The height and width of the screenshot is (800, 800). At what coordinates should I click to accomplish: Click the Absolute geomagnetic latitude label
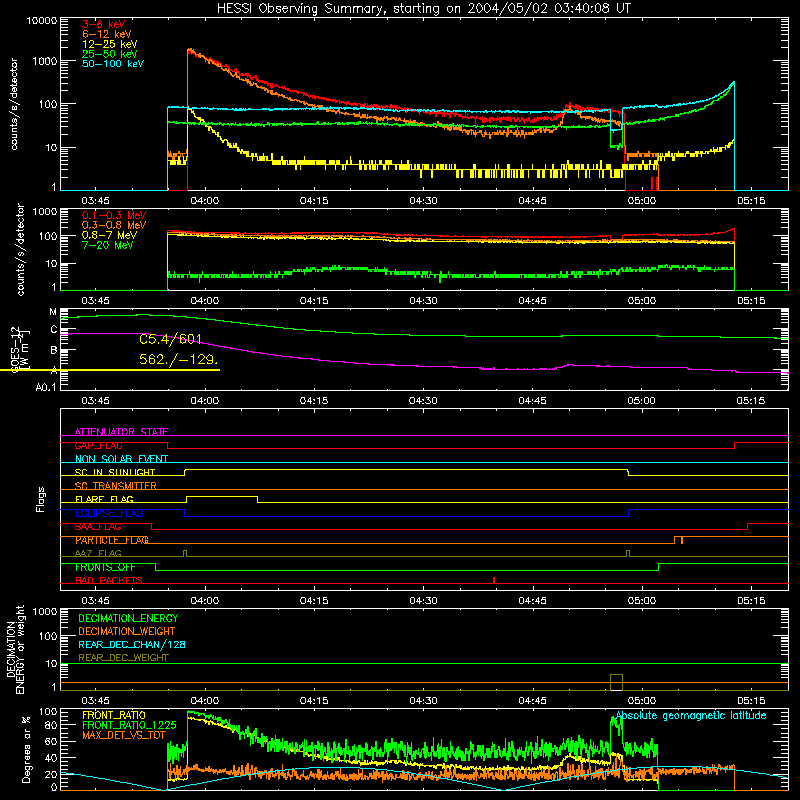click(691, 715)
